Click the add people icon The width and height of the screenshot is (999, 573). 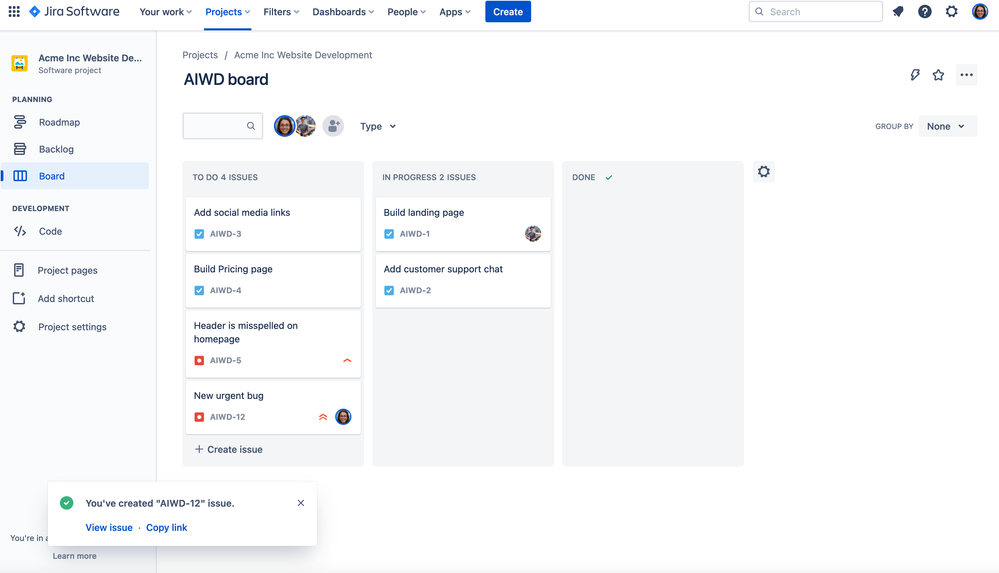[x=333, y=126]
